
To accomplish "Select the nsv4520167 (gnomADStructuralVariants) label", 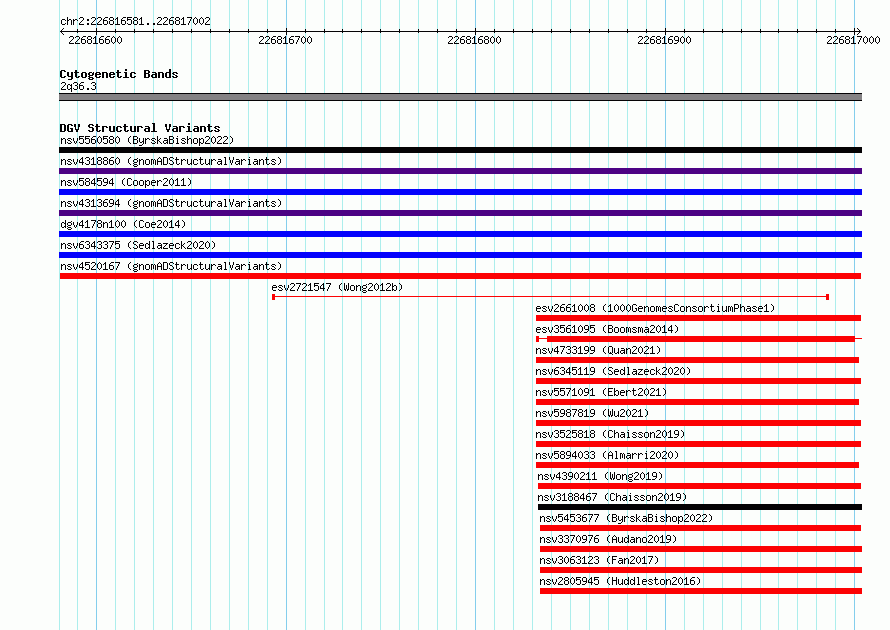I will coord(171,266).
